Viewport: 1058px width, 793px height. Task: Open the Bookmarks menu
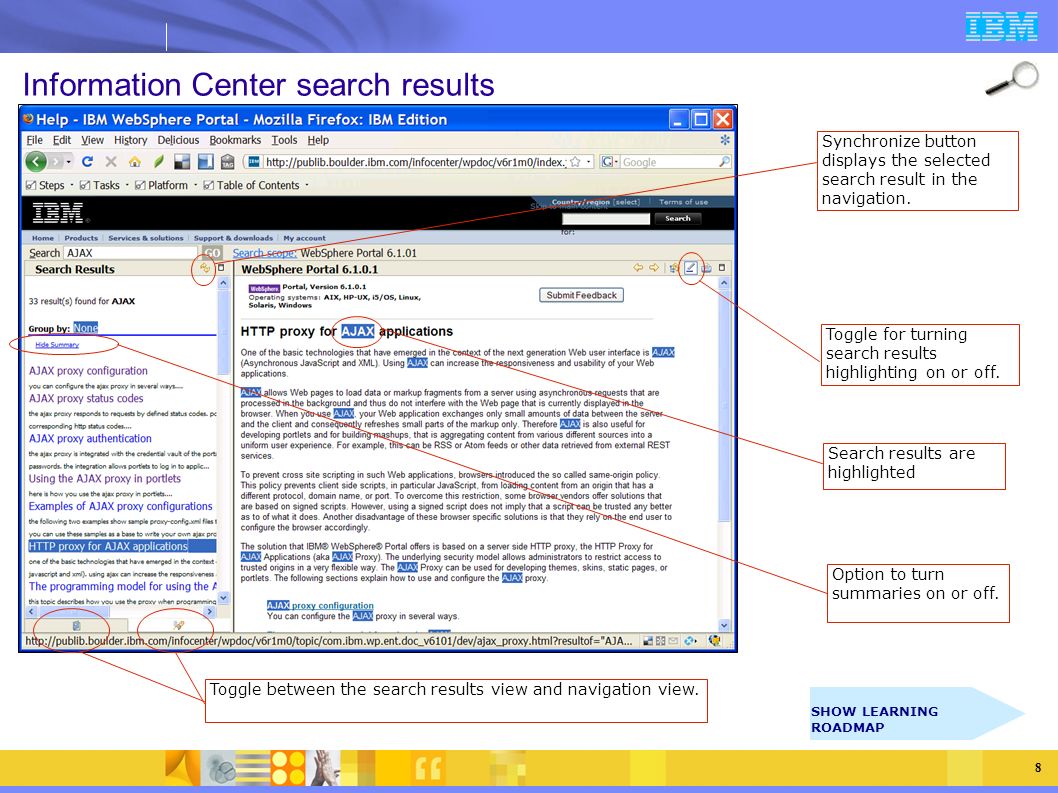235,140
